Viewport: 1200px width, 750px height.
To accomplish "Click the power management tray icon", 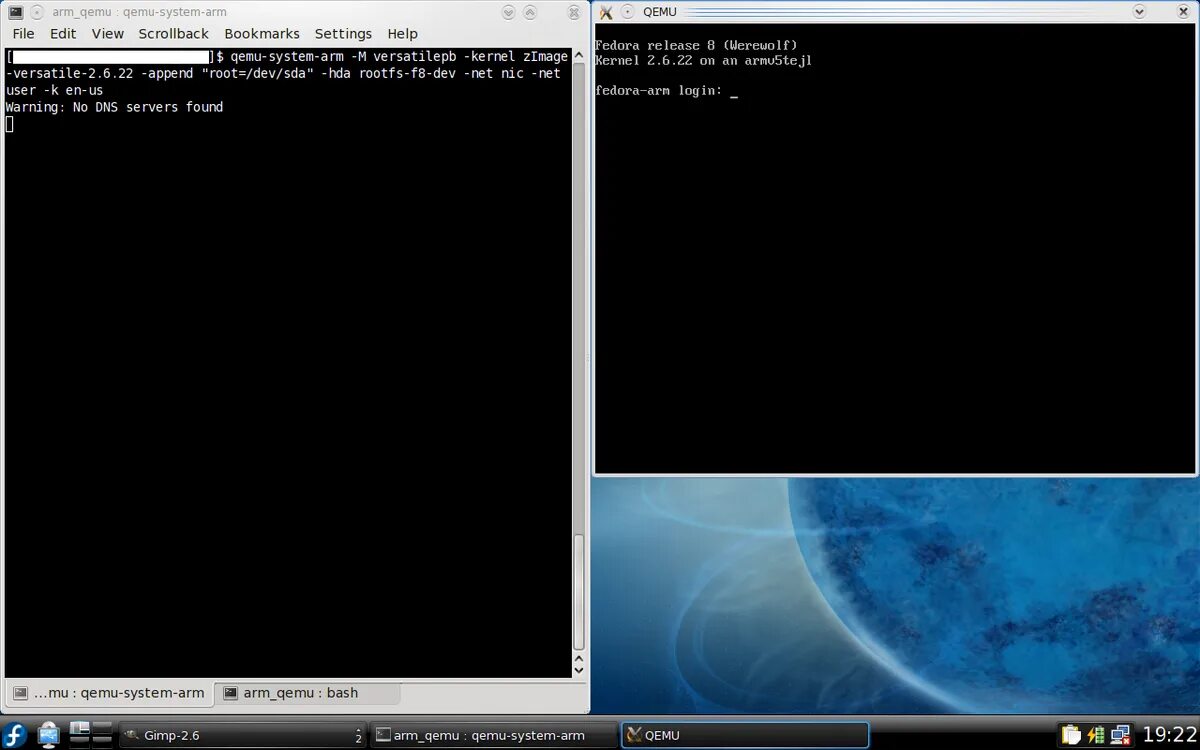I will (1096, 735).
